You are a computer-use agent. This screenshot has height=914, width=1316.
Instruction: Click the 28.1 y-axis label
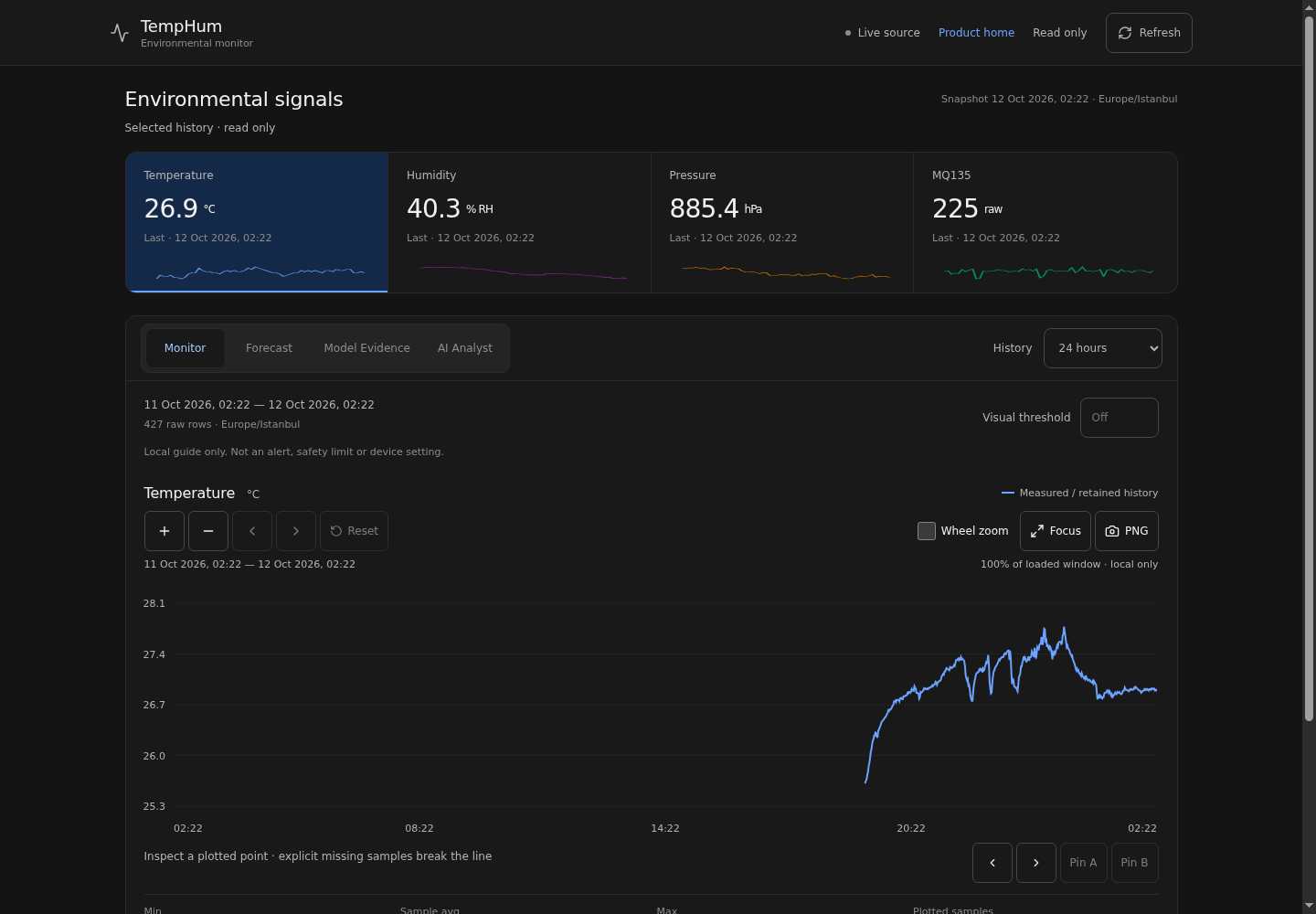pyautogui.click(x=154, y=603)
